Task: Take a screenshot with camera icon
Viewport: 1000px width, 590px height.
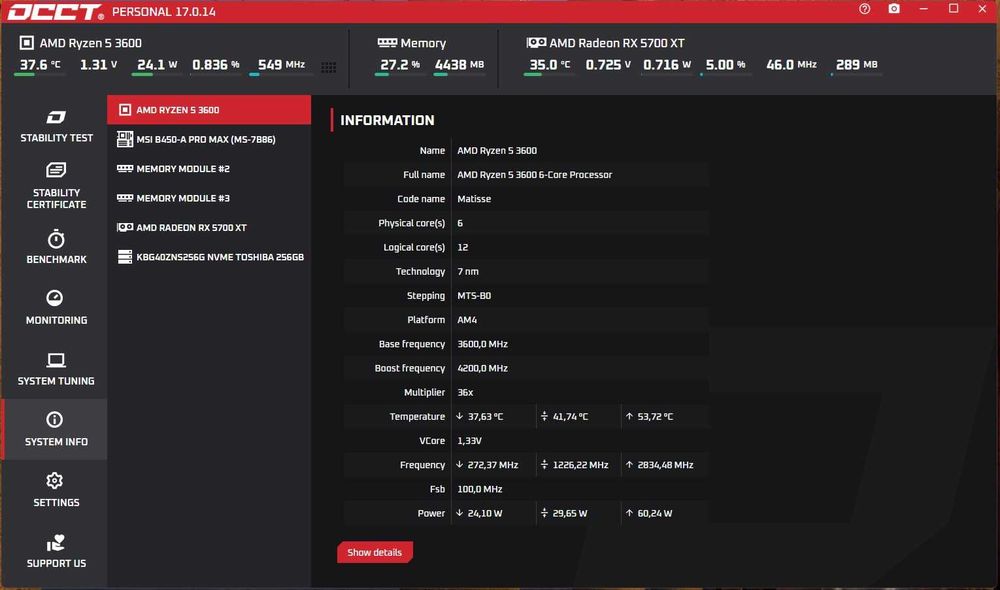Action: [x=894, y=9]
